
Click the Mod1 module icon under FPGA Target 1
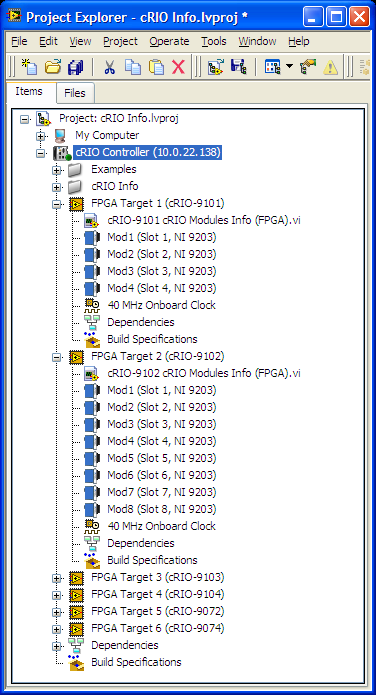(x=92, y=238)
